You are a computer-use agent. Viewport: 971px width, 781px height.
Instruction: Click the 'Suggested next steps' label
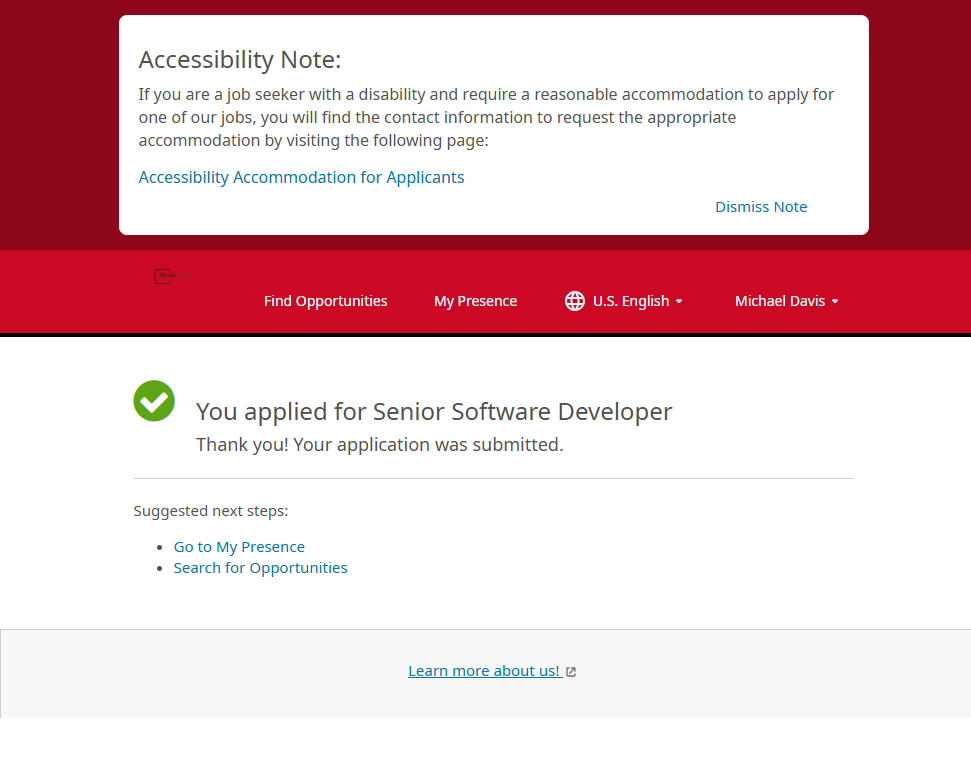211,511
